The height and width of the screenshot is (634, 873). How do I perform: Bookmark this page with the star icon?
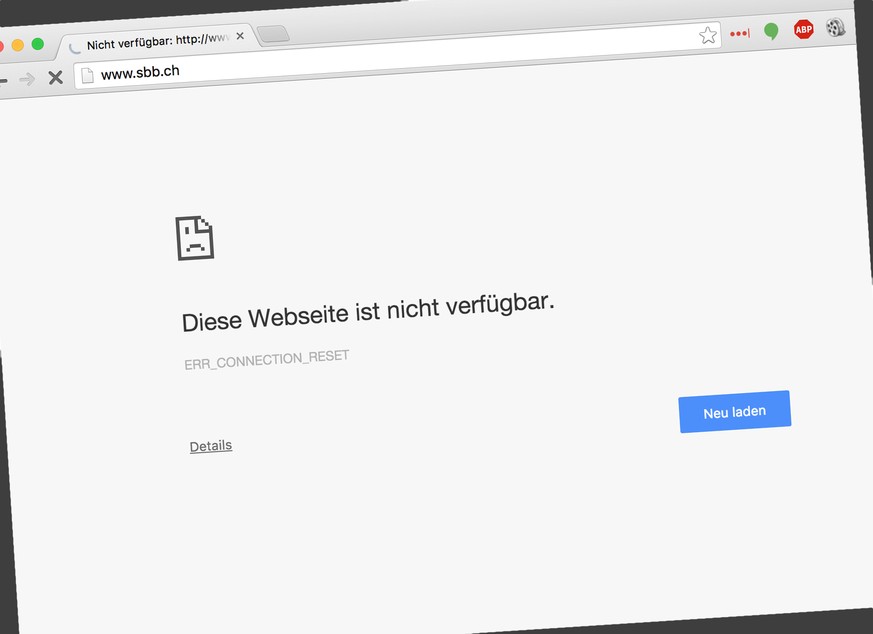(x=708, y=36)
